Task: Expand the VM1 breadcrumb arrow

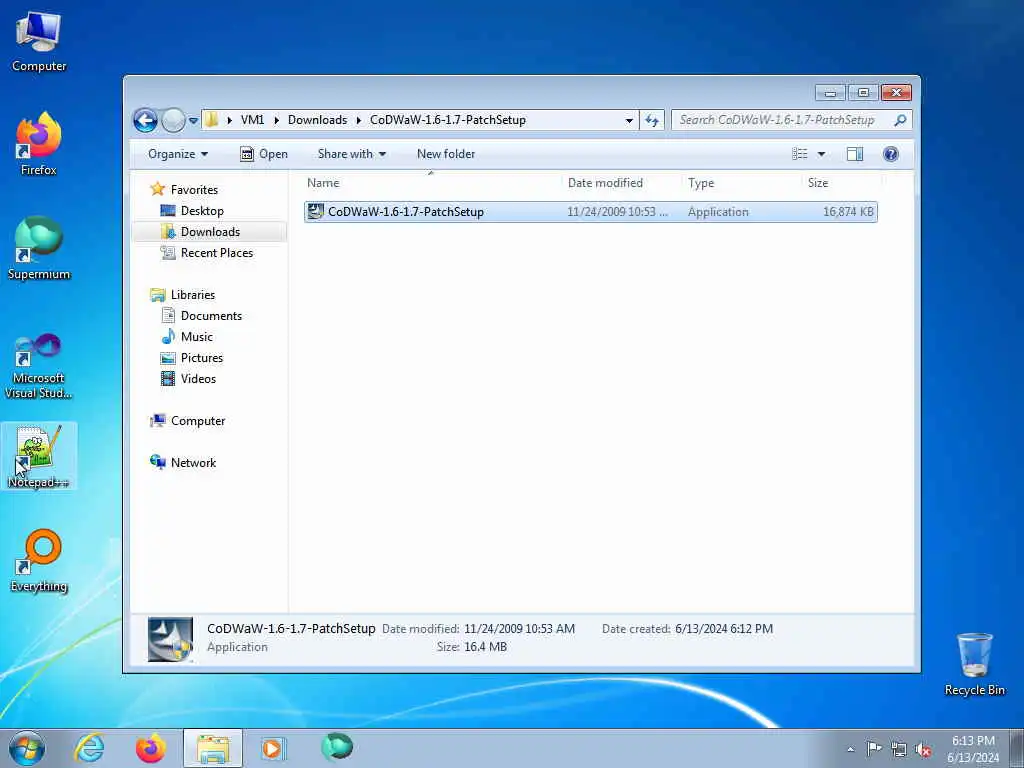Action: (x=276, y=120)
